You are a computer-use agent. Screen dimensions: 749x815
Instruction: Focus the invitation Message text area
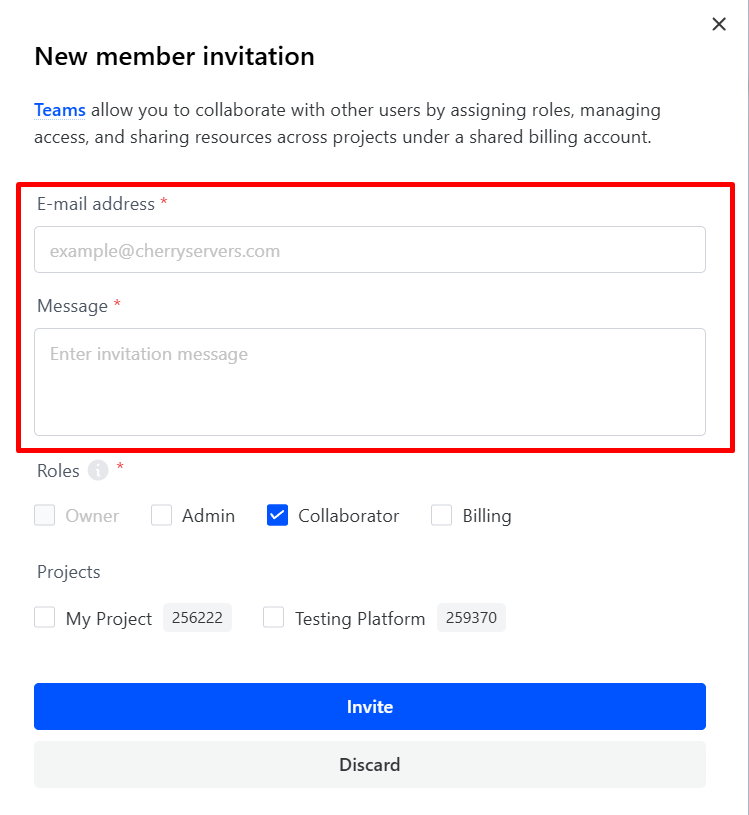[x=370, y=382]
